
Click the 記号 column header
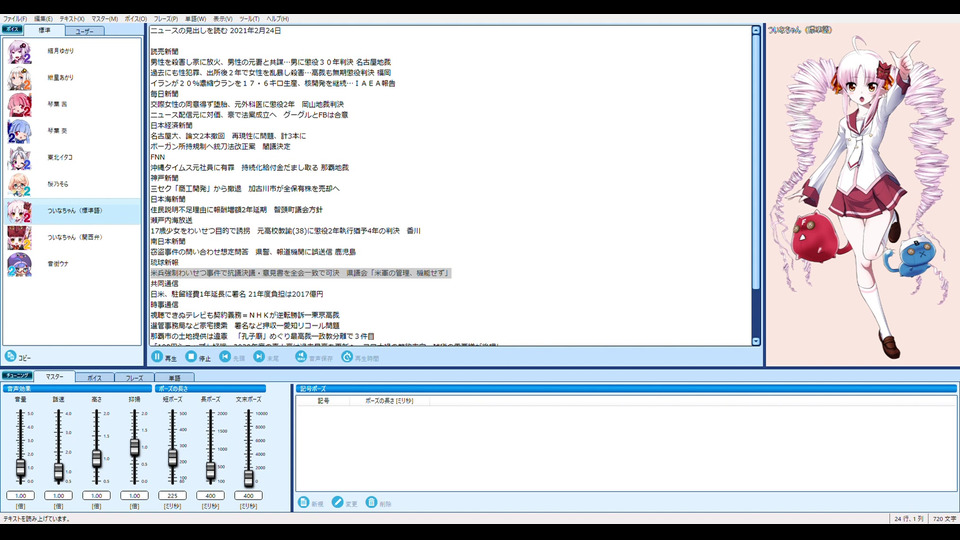pos(323,401)
